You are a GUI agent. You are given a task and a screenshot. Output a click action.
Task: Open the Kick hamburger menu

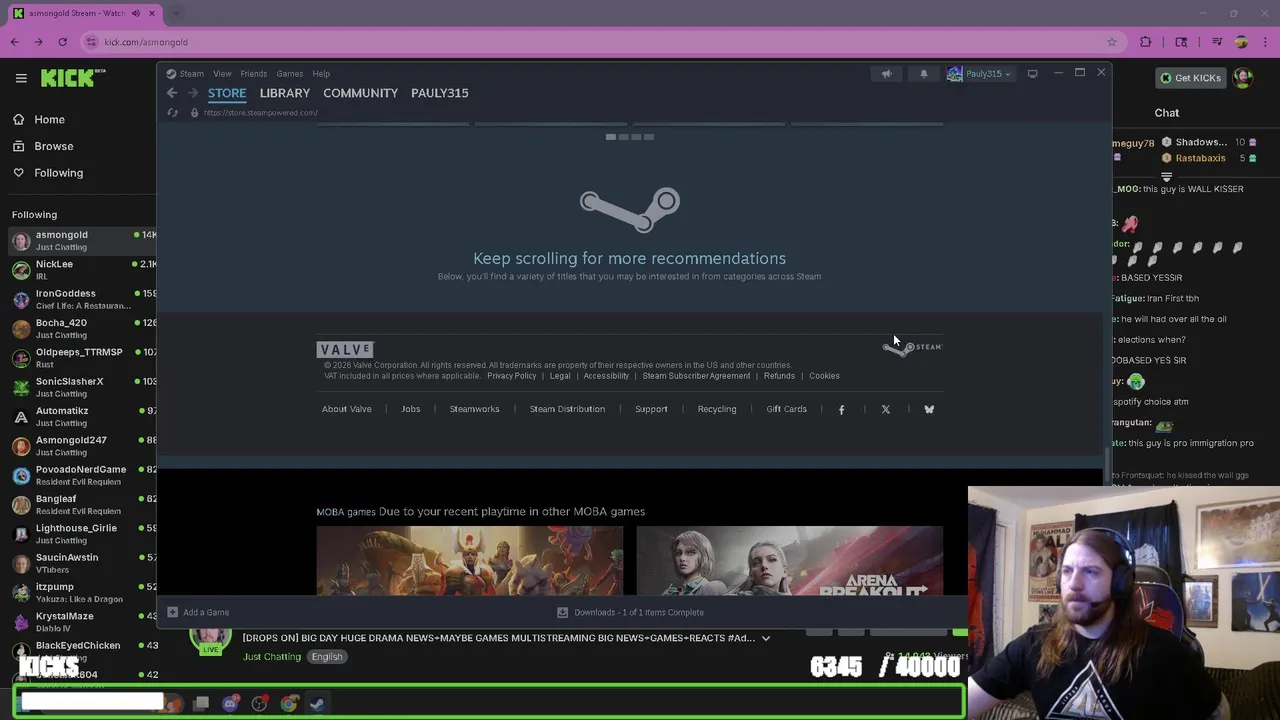21,78
